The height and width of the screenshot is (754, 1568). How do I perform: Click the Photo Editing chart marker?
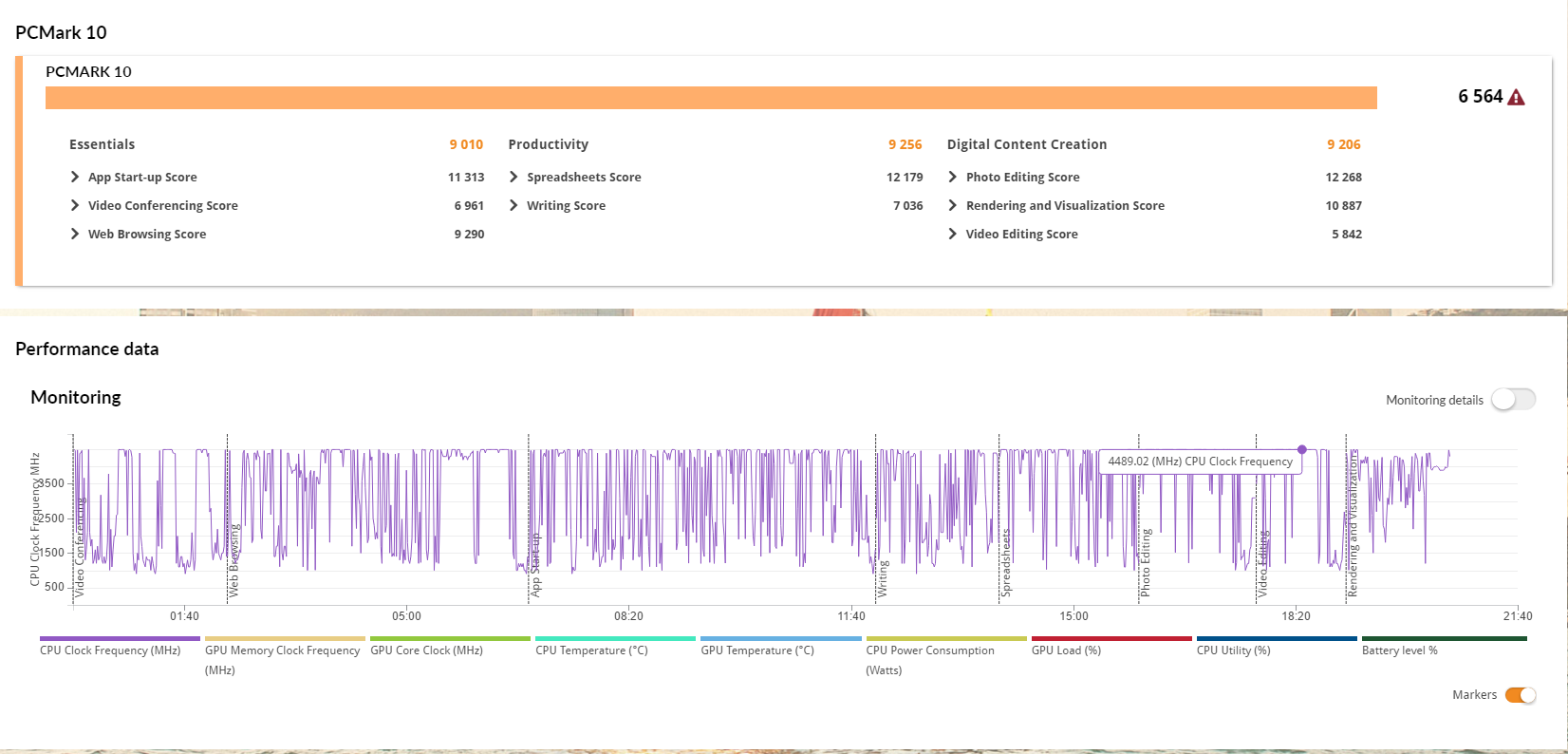click(x=1146, y=563)
